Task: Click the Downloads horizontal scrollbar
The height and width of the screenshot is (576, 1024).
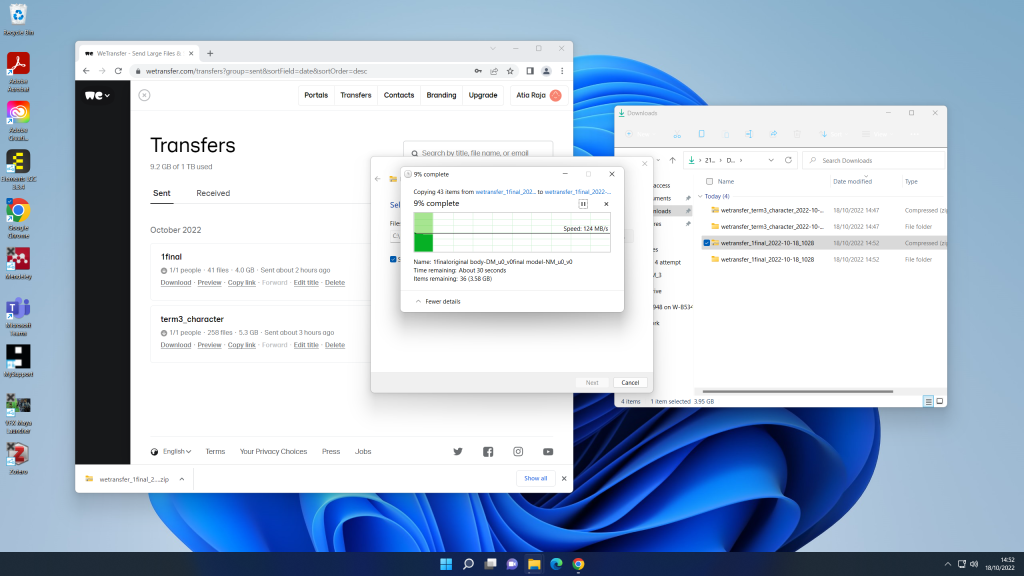Action: point(797,391)
